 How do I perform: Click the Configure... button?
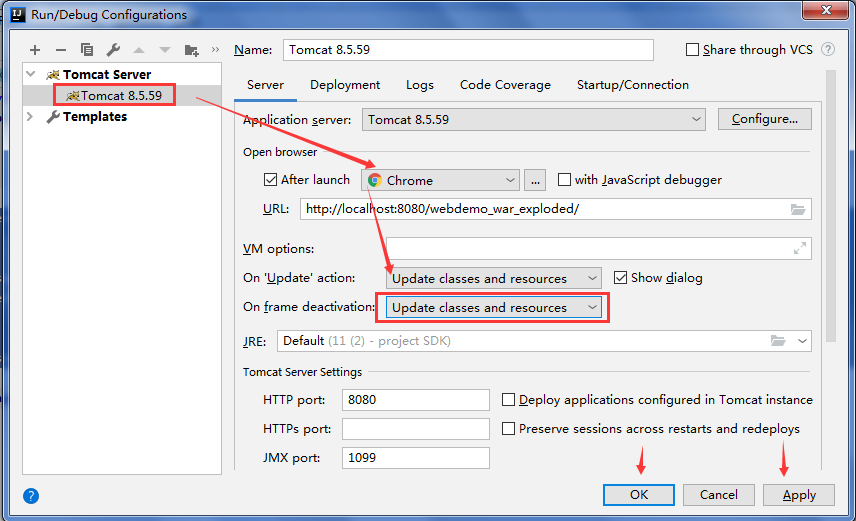[x=765, y=119]
